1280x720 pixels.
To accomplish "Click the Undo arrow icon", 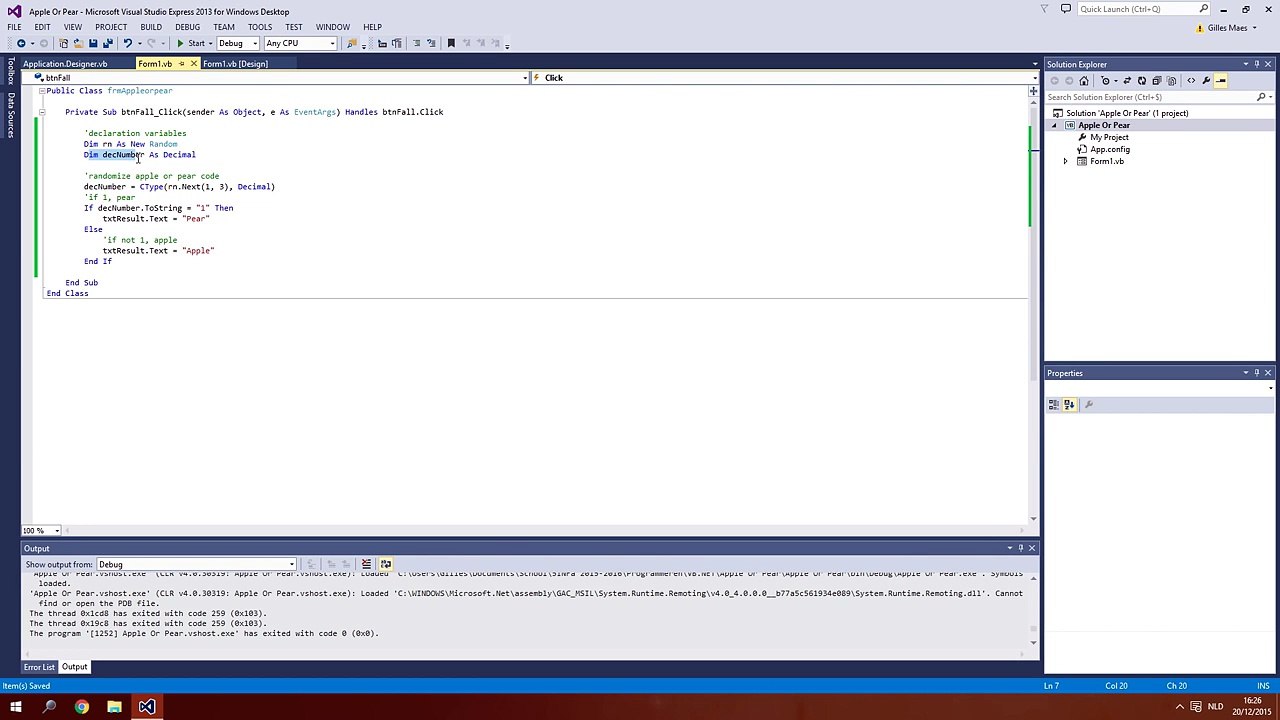I will pyautogui.click(x=128, y=43).
